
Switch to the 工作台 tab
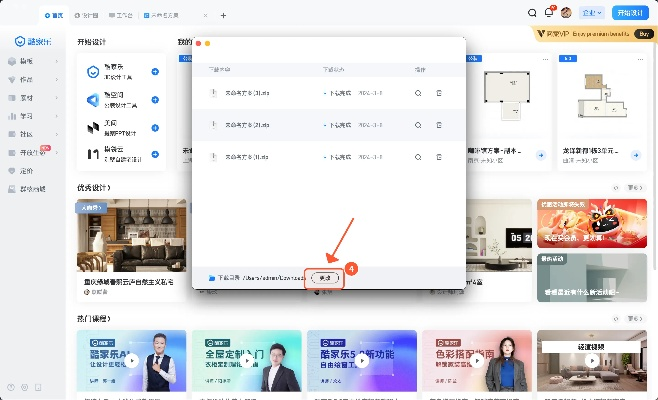[x=121, y=16]
